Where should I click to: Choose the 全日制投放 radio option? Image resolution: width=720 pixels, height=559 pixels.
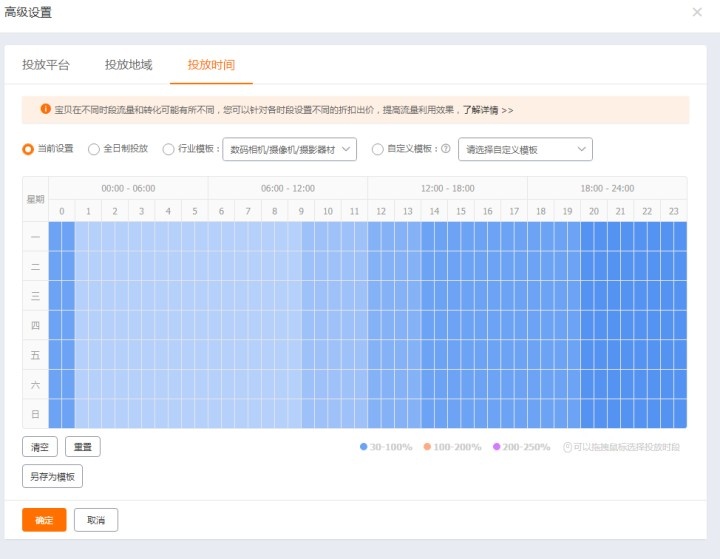(x=94, y=149)
